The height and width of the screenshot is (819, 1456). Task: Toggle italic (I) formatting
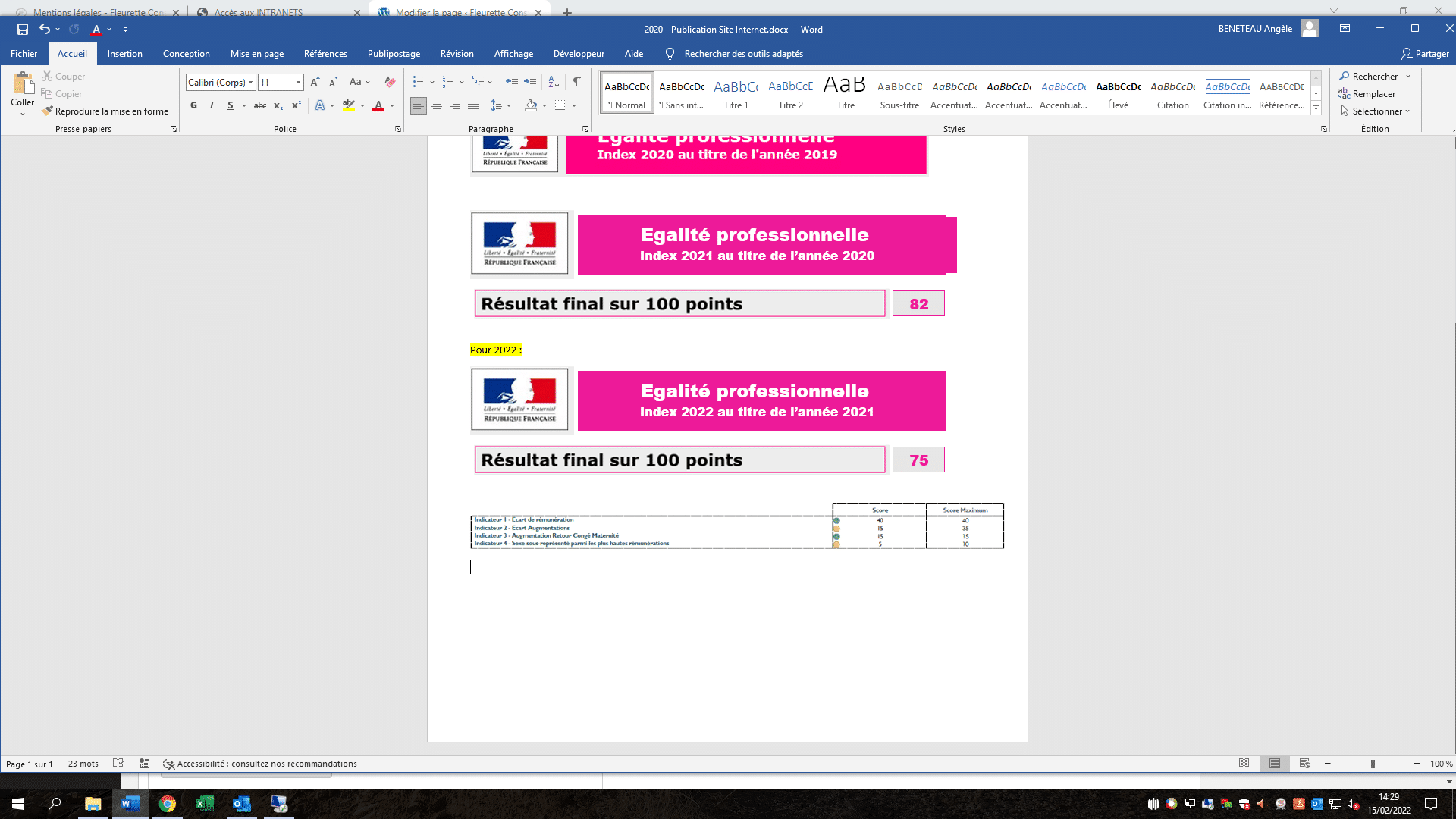pyautogui.click(x=212, y=105)
